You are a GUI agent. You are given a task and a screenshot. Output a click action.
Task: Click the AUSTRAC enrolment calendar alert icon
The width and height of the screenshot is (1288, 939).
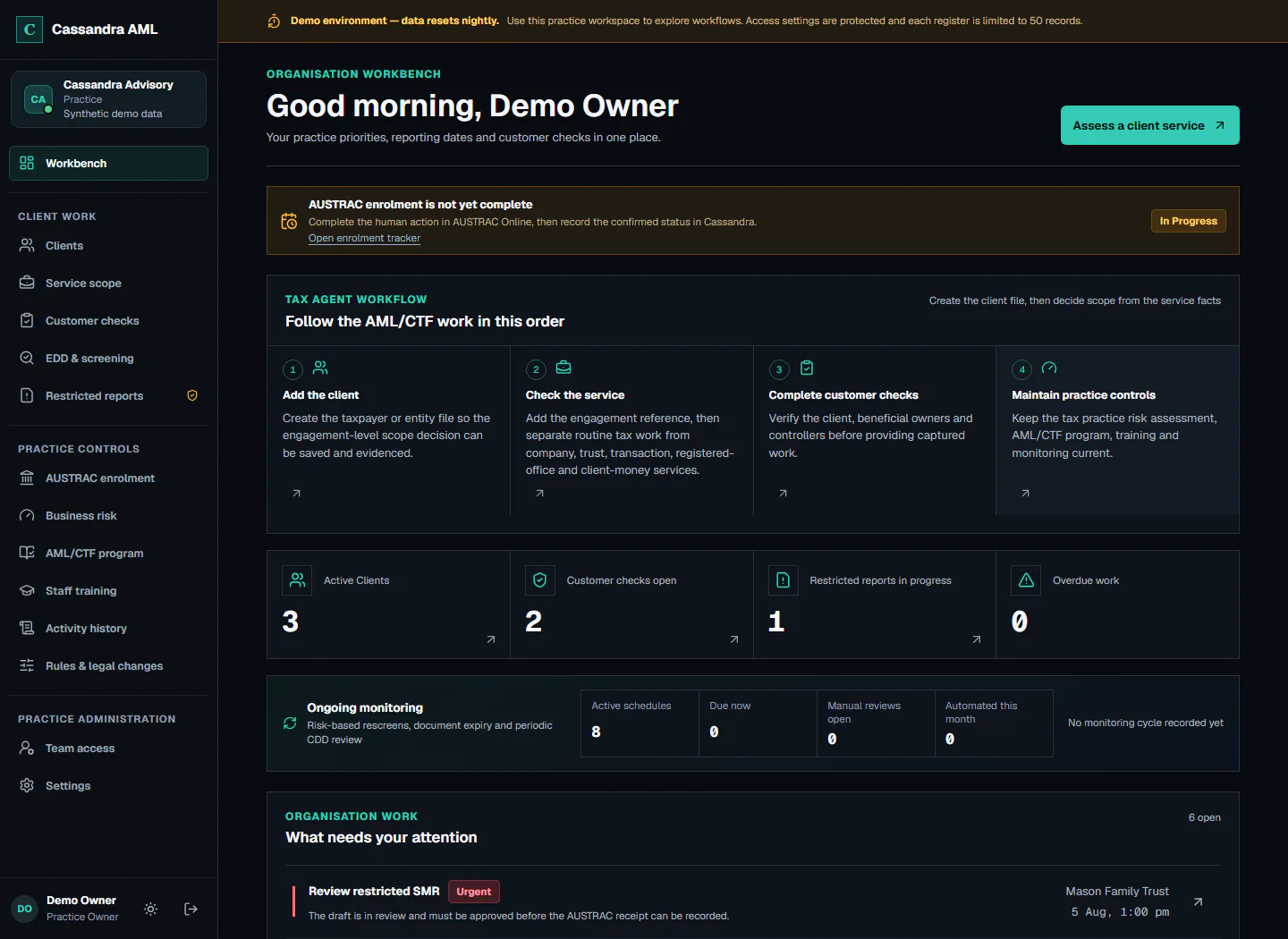[x=289, y=221]
